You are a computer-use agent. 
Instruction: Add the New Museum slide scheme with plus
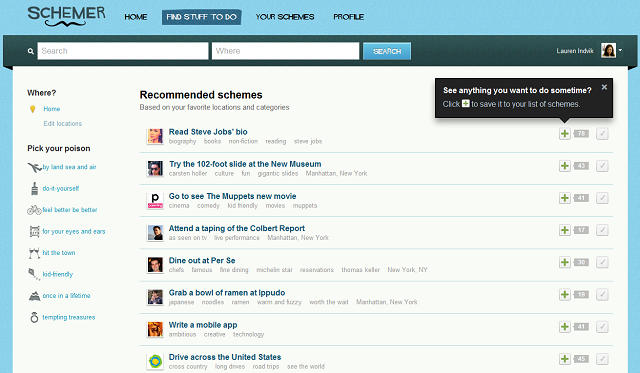click(x=564, y=166)
